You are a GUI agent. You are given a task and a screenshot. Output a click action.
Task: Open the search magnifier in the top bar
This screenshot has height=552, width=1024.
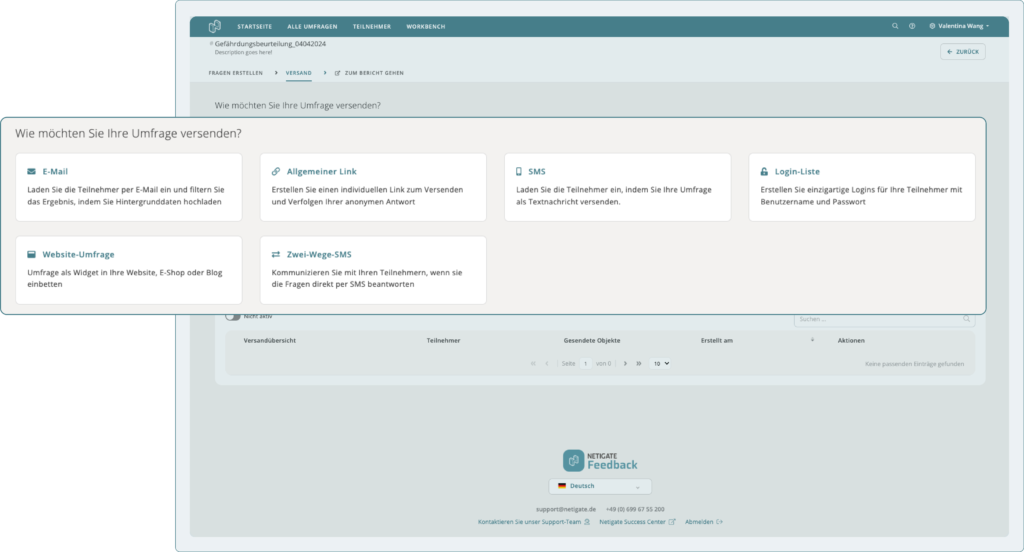[x=895, y=26]
